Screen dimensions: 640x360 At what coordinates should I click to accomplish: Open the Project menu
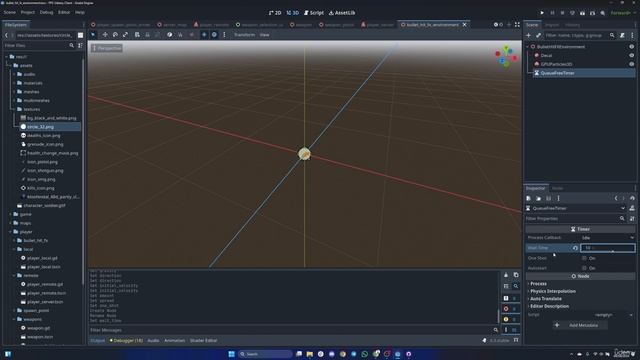pyautogui.click(x=28, y=13)
